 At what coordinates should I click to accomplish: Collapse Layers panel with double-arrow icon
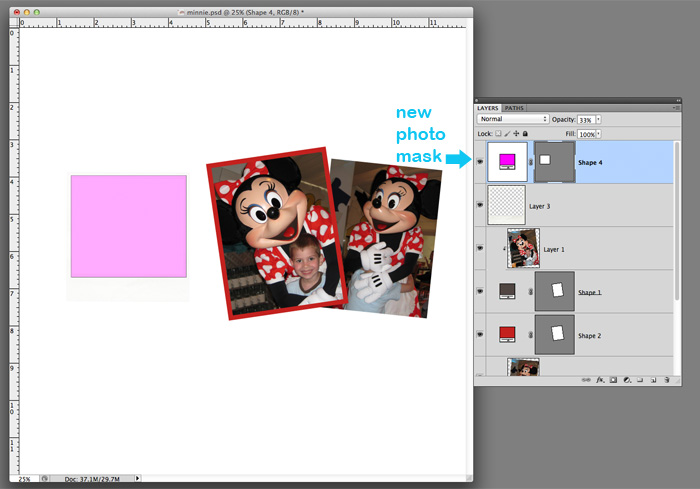coord(678,100)
